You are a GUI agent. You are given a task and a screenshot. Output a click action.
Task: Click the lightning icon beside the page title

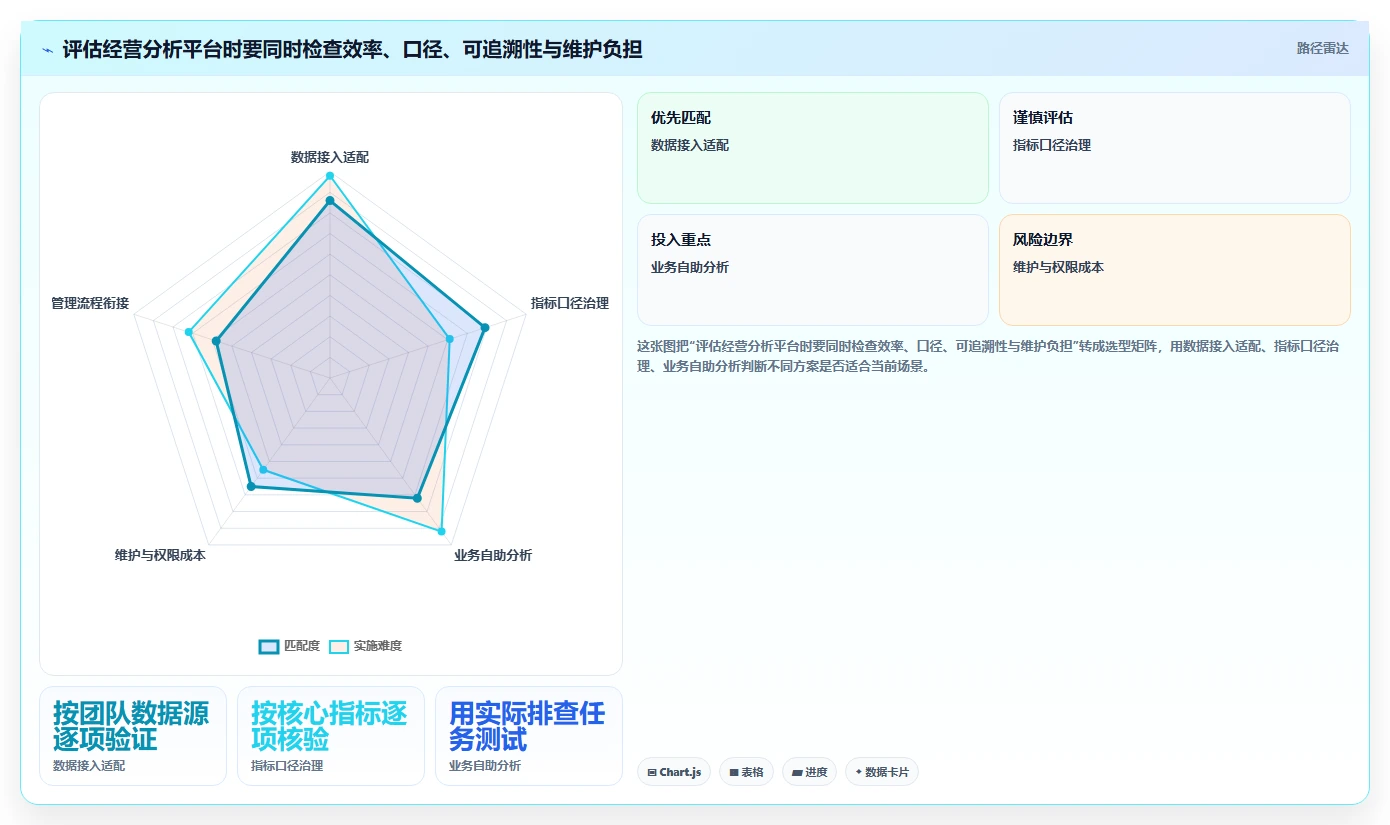47,49
